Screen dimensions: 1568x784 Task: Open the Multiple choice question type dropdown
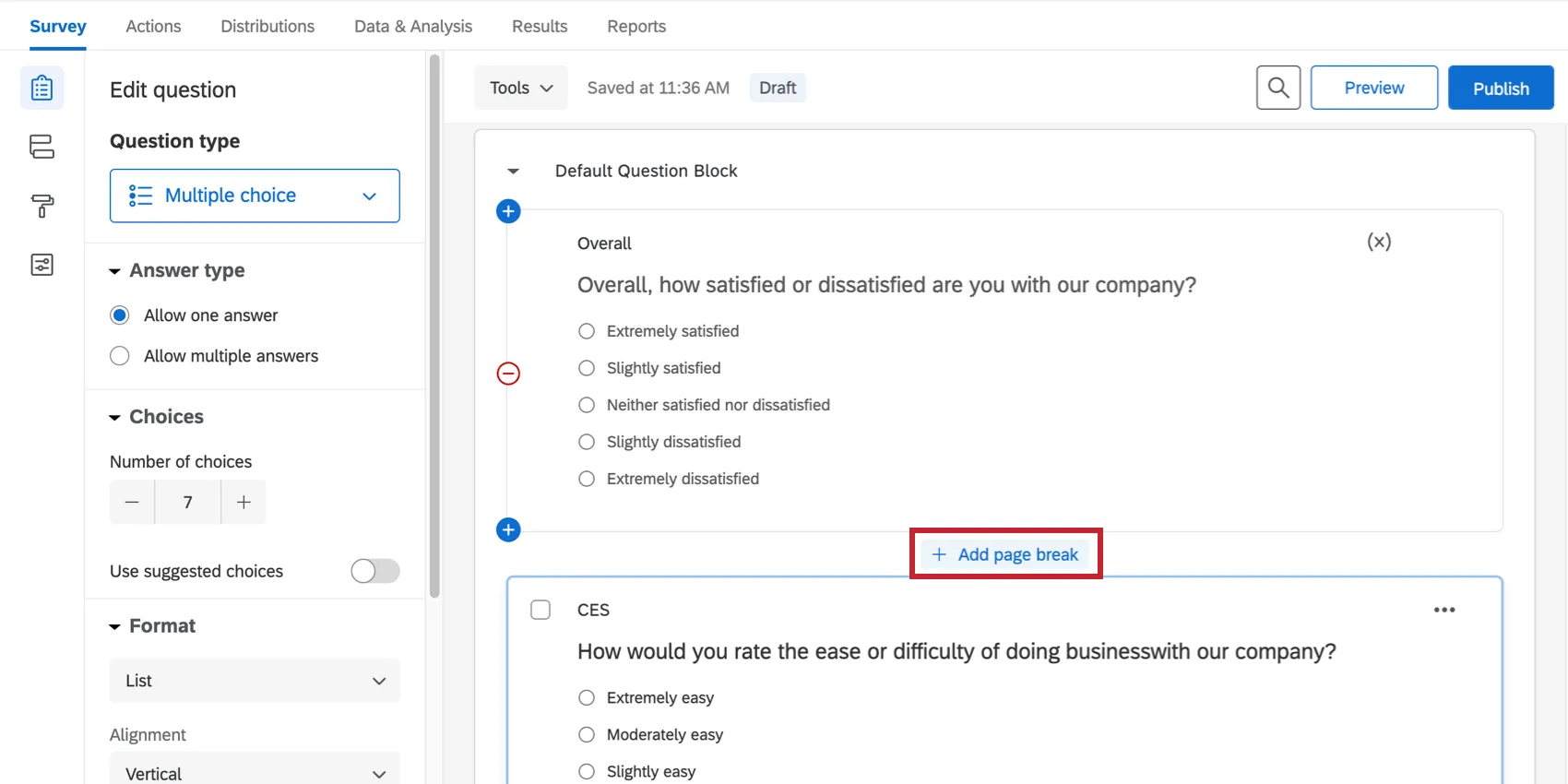click(x=255, y=196)
